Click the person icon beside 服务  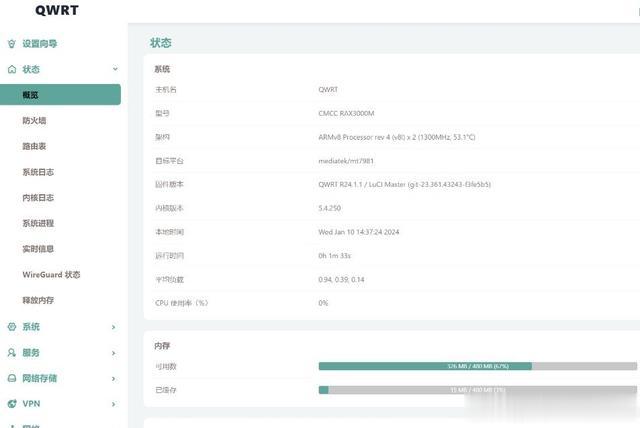(x=12, y=353)
